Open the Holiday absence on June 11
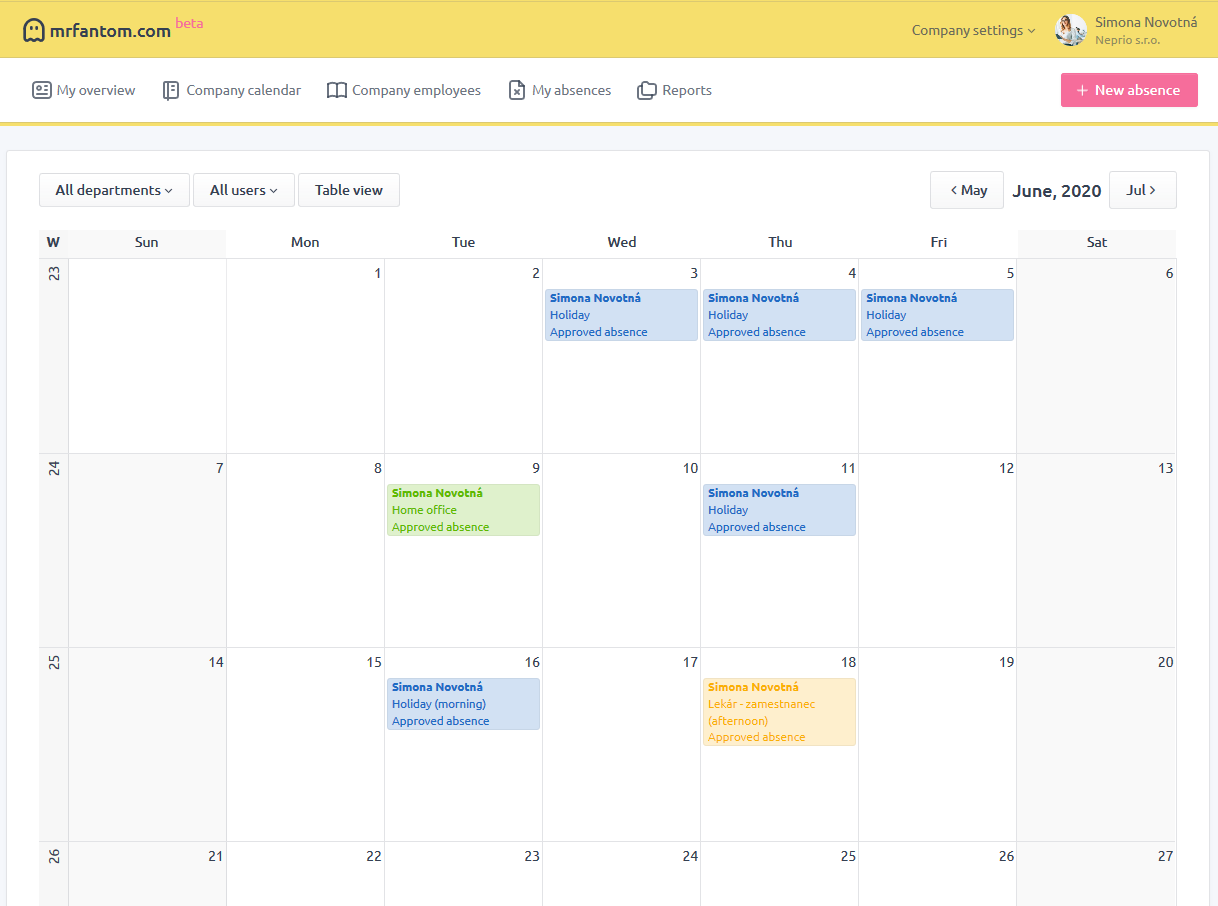Screen dimensions: 1218x906 pos(779,510)
